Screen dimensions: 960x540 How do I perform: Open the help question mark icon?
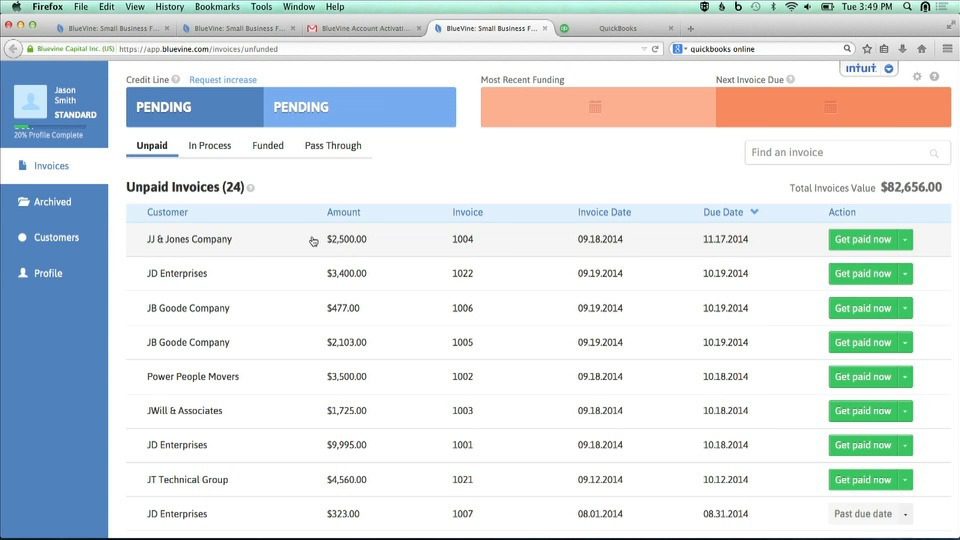(x=934, y=77)
